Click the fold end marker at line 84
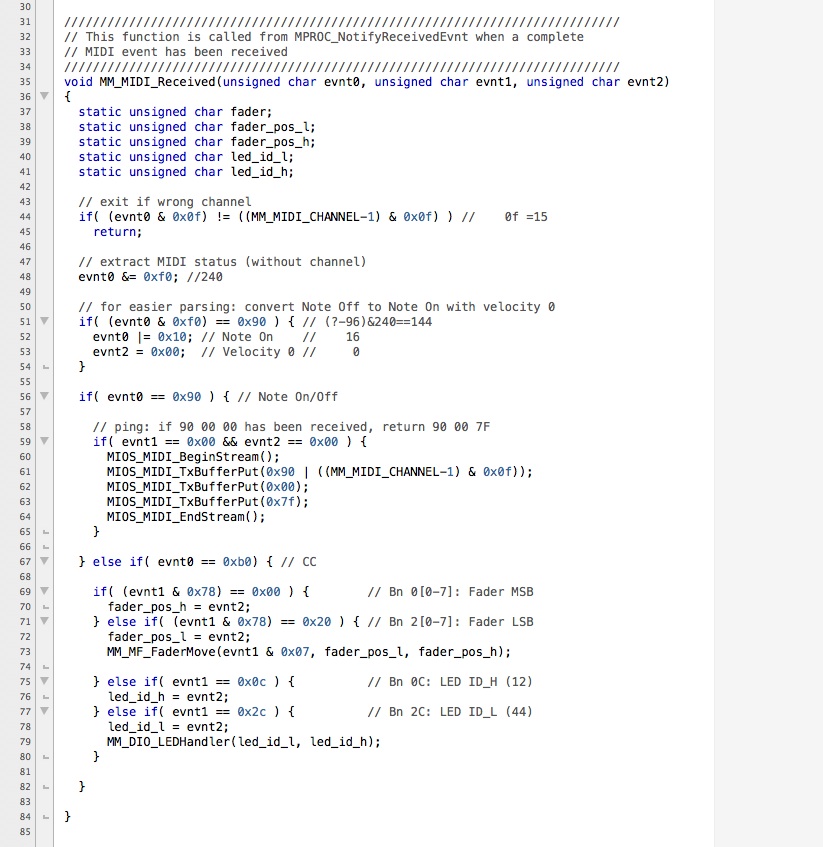The image size is (823, 847). coord(45,817)
